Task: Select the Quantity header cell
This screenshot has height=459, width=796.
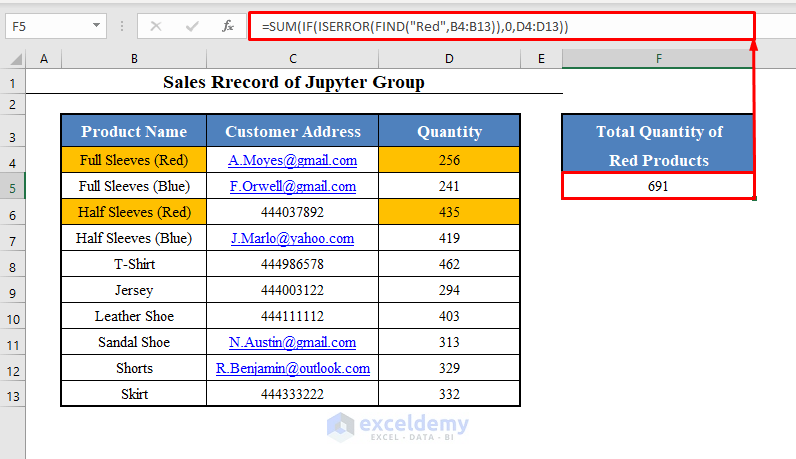Action: tap(449, 131)
